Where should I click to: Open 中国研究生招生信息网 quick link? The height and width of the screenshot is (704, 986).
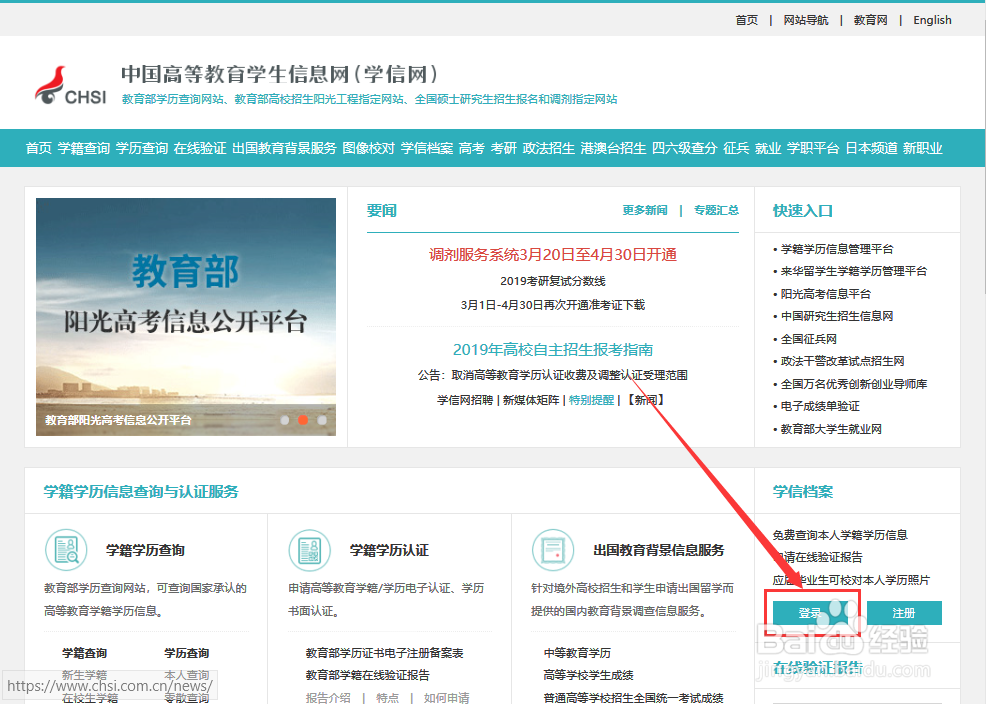[x=836, y=316]
